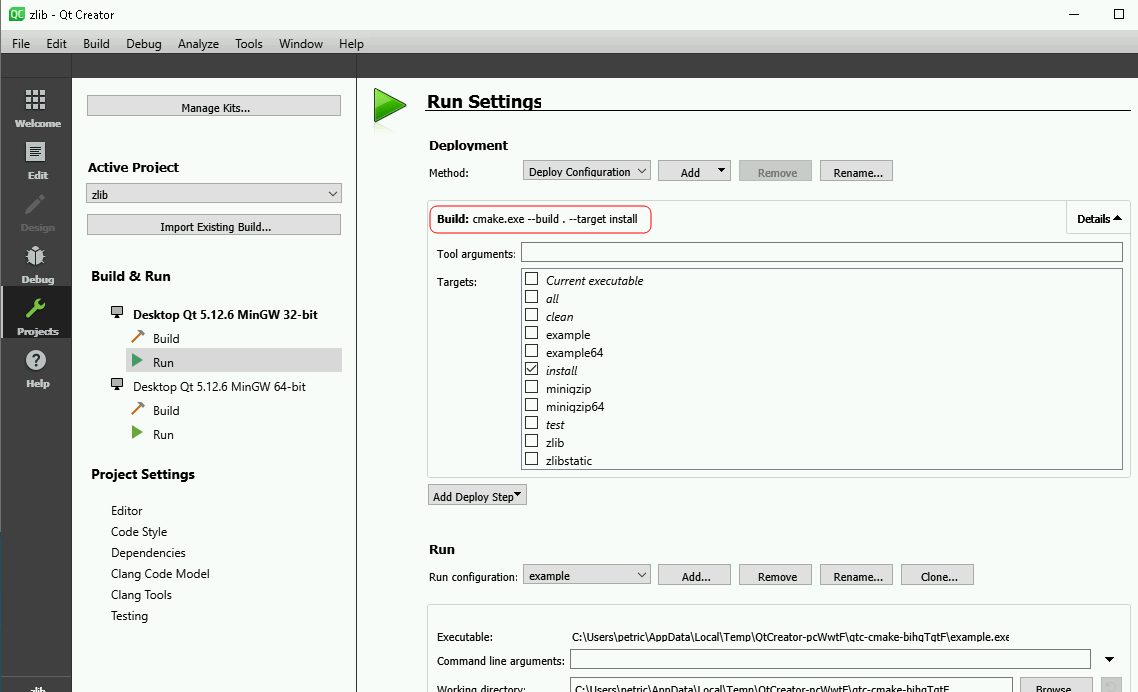Click the Qt Creator logo in title bar
1138x692 pixels.
click(x=16, y=15)
